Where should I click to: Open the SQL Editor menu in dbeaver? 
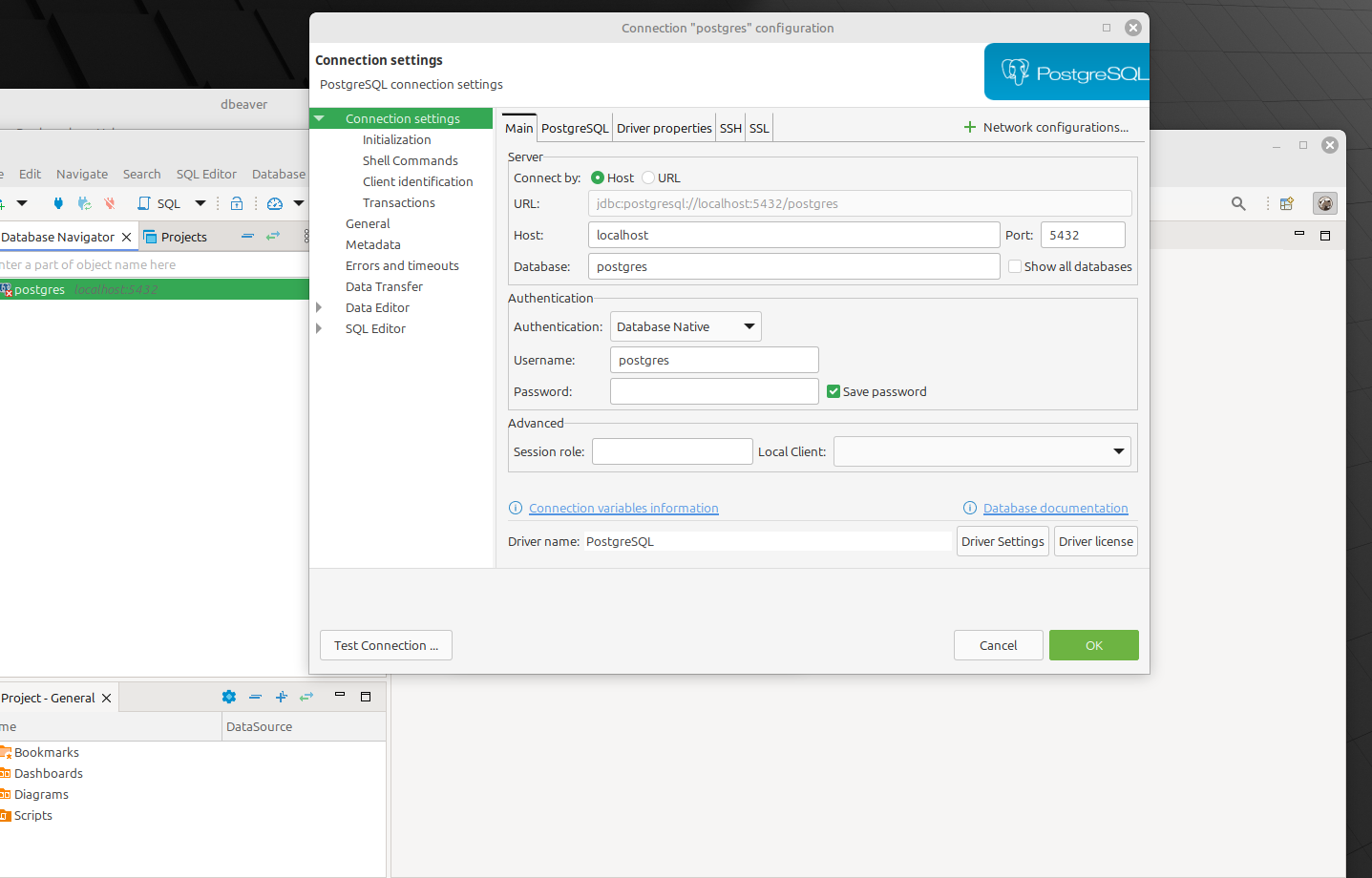coord(206,174)
